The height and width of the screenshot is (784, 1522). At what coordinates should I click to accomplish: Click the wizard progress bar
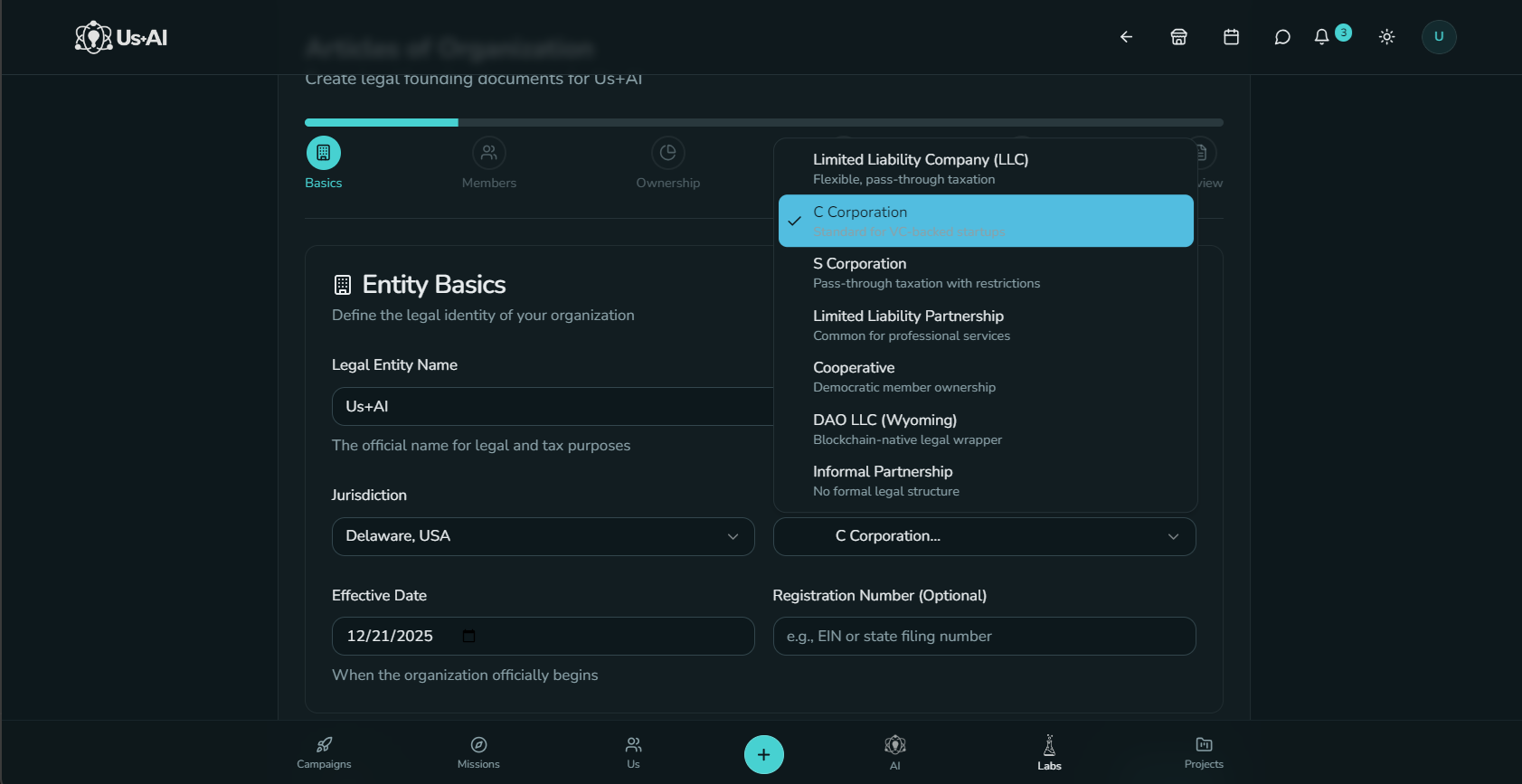point(763,122)
